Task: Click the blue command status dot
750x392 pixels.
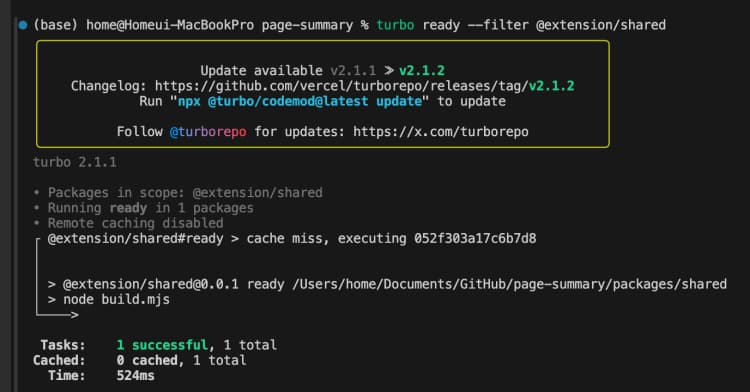Action: 23,25
